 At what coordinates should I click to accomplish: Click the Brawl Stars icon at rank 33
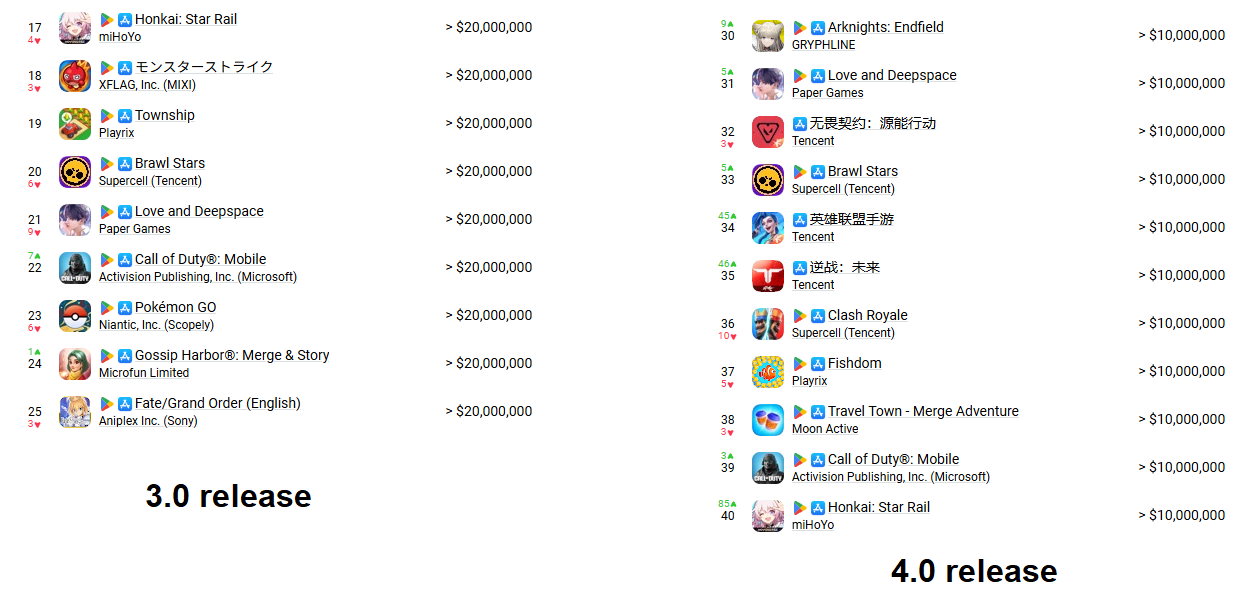[x=768, y=180]
